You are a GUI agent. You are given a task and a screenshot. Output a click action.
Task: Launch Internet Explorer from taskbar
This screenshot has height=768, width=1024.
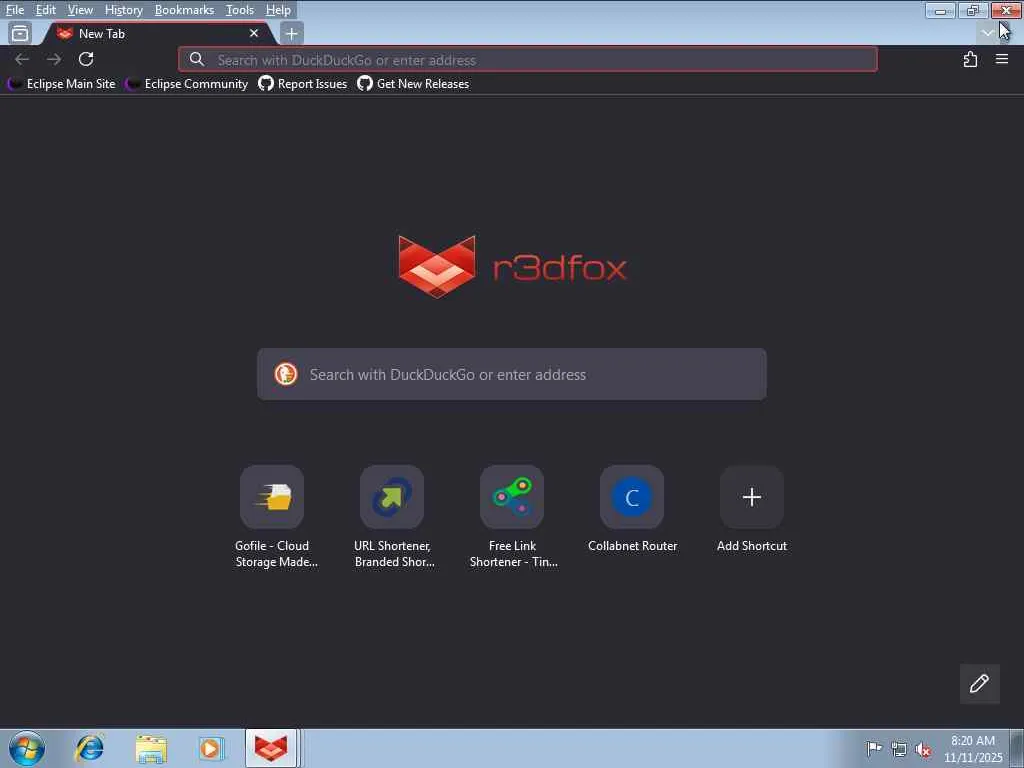(x=89, y=748)
